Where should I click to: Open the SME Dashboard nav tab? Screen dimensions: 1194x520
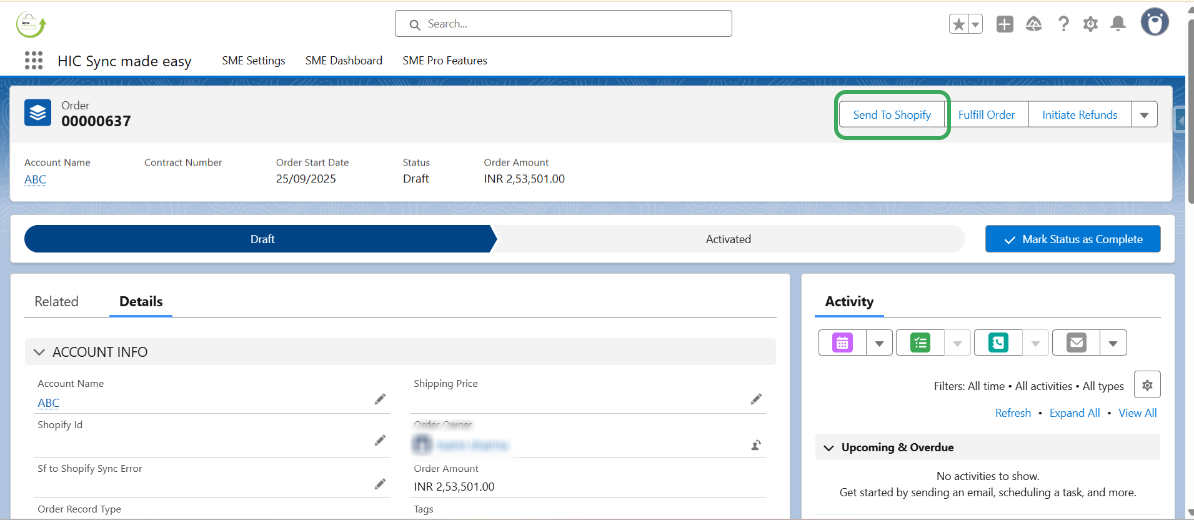344,60
